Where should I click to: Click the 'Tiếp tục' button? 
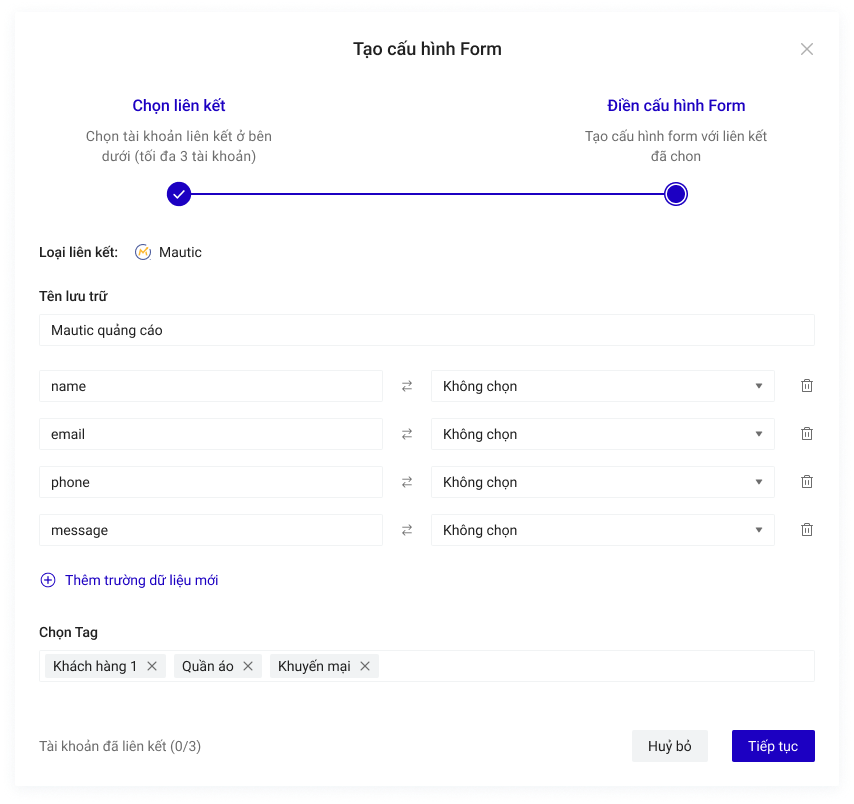(773, 746)
